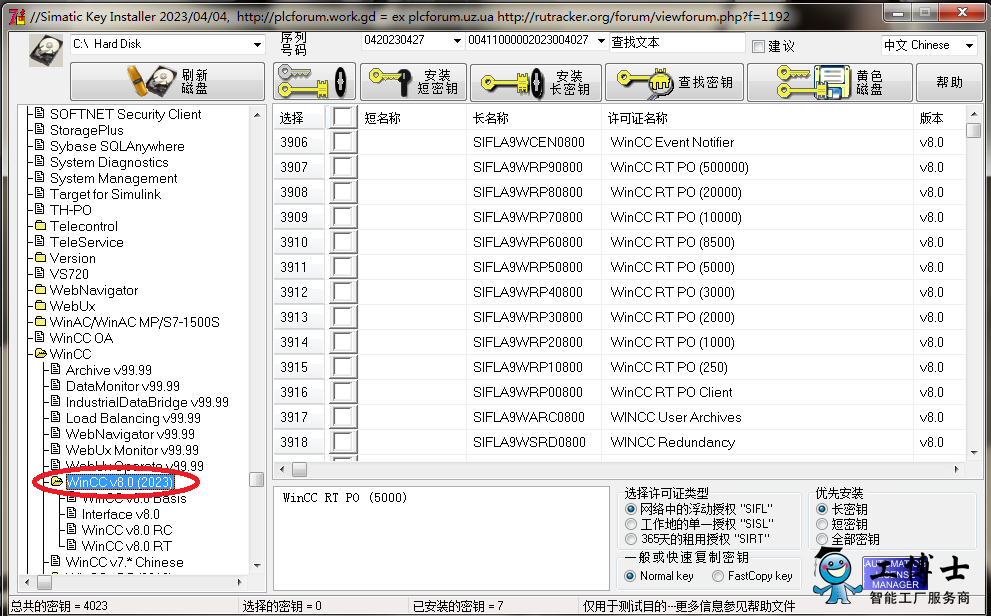Click the two-keys toolbar button

point(314,82)
